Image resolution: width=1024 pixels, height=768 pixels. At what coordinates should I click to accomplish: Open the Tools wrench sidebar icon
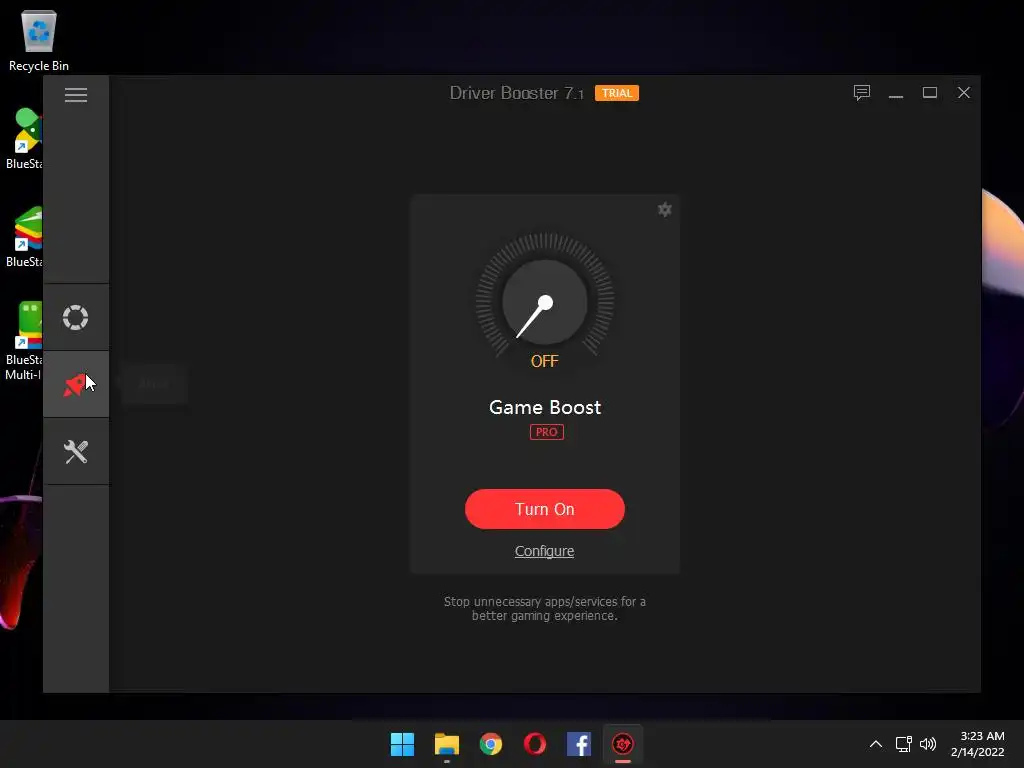coord(76,451)
